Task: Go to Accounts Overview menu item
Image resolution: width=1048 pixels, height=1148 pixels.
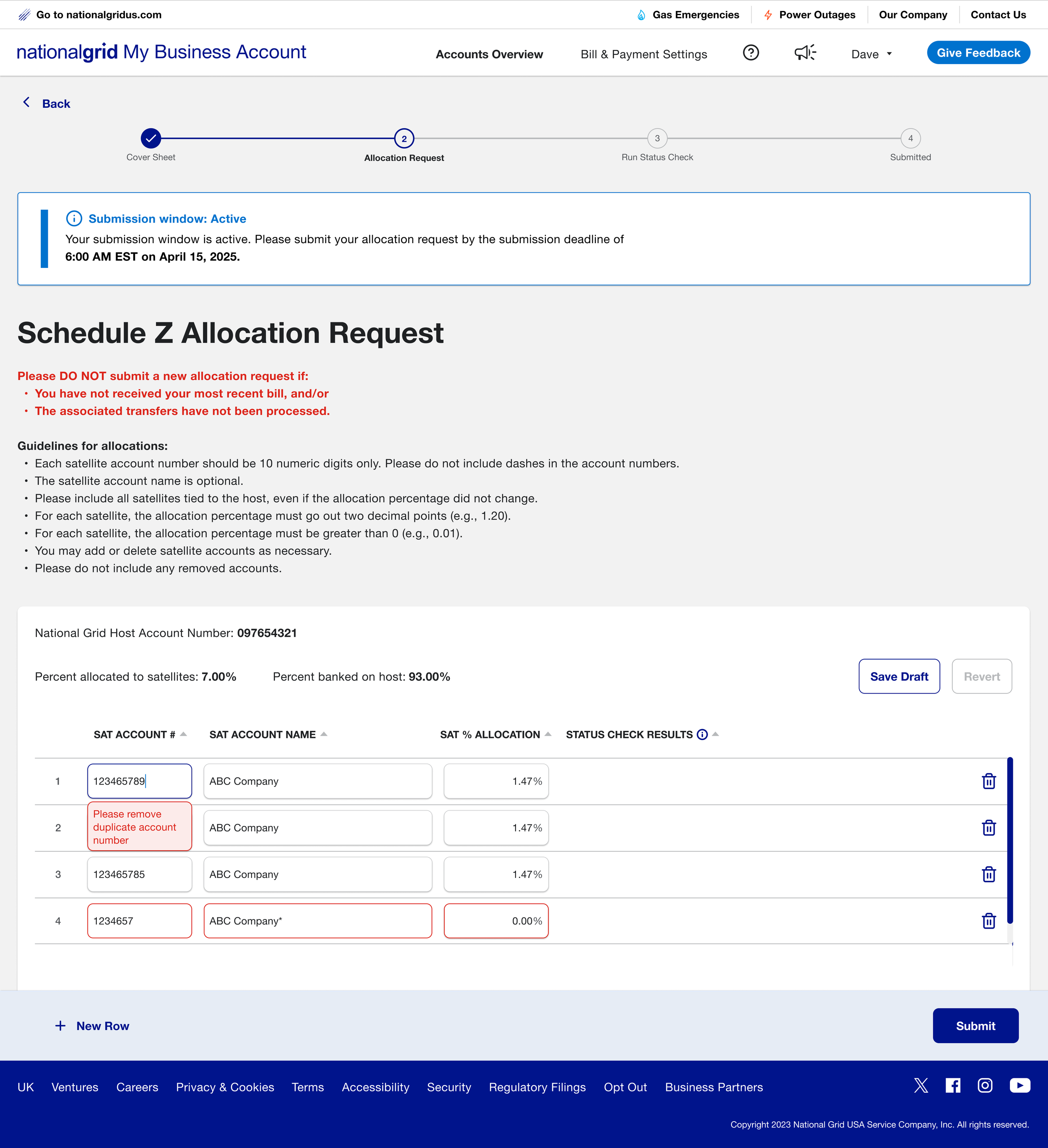Action: point(489,54)
